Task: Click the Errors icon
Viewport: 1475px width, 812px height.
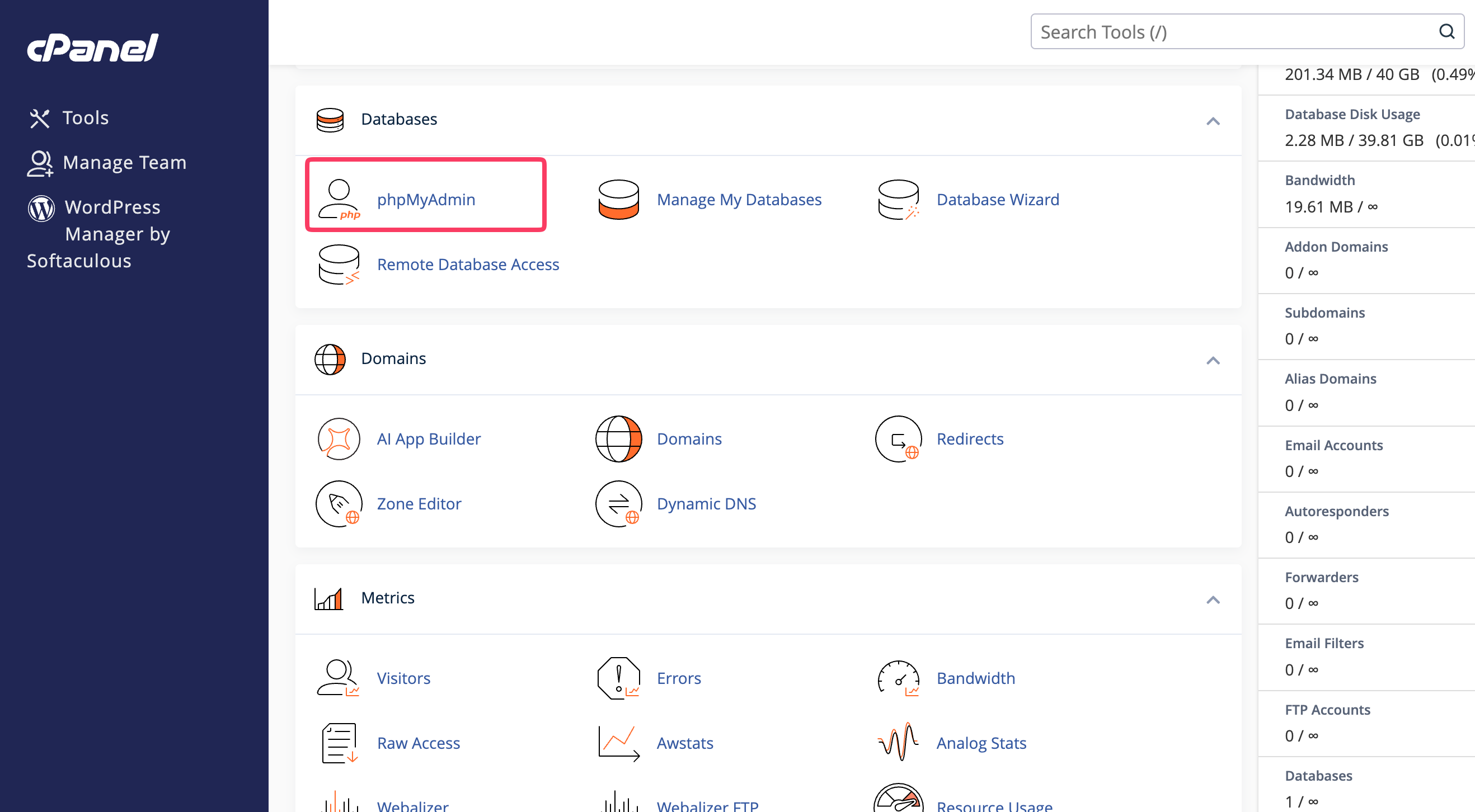Action: (618, 678)
